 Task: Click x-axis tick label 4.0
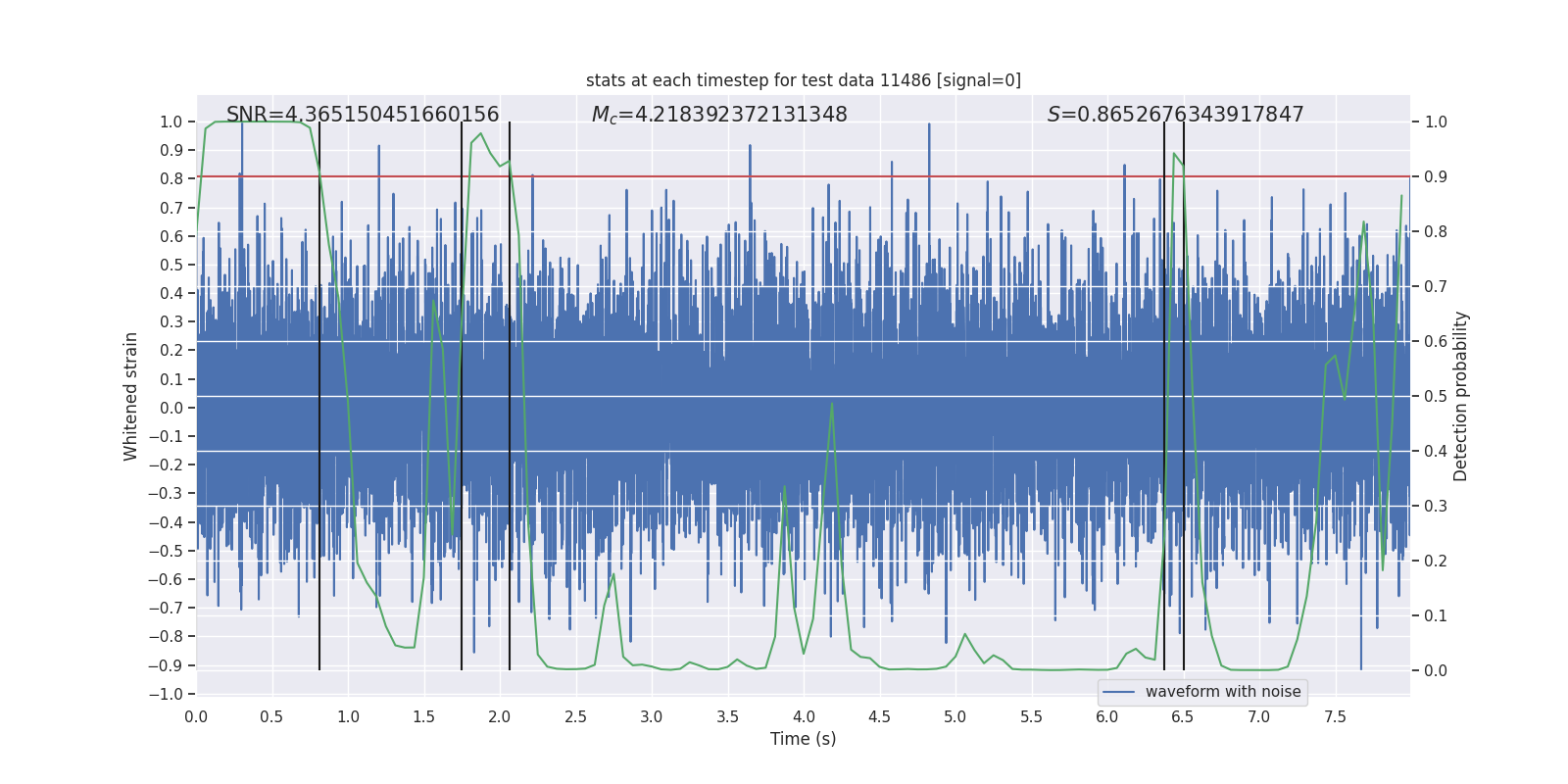804,716
